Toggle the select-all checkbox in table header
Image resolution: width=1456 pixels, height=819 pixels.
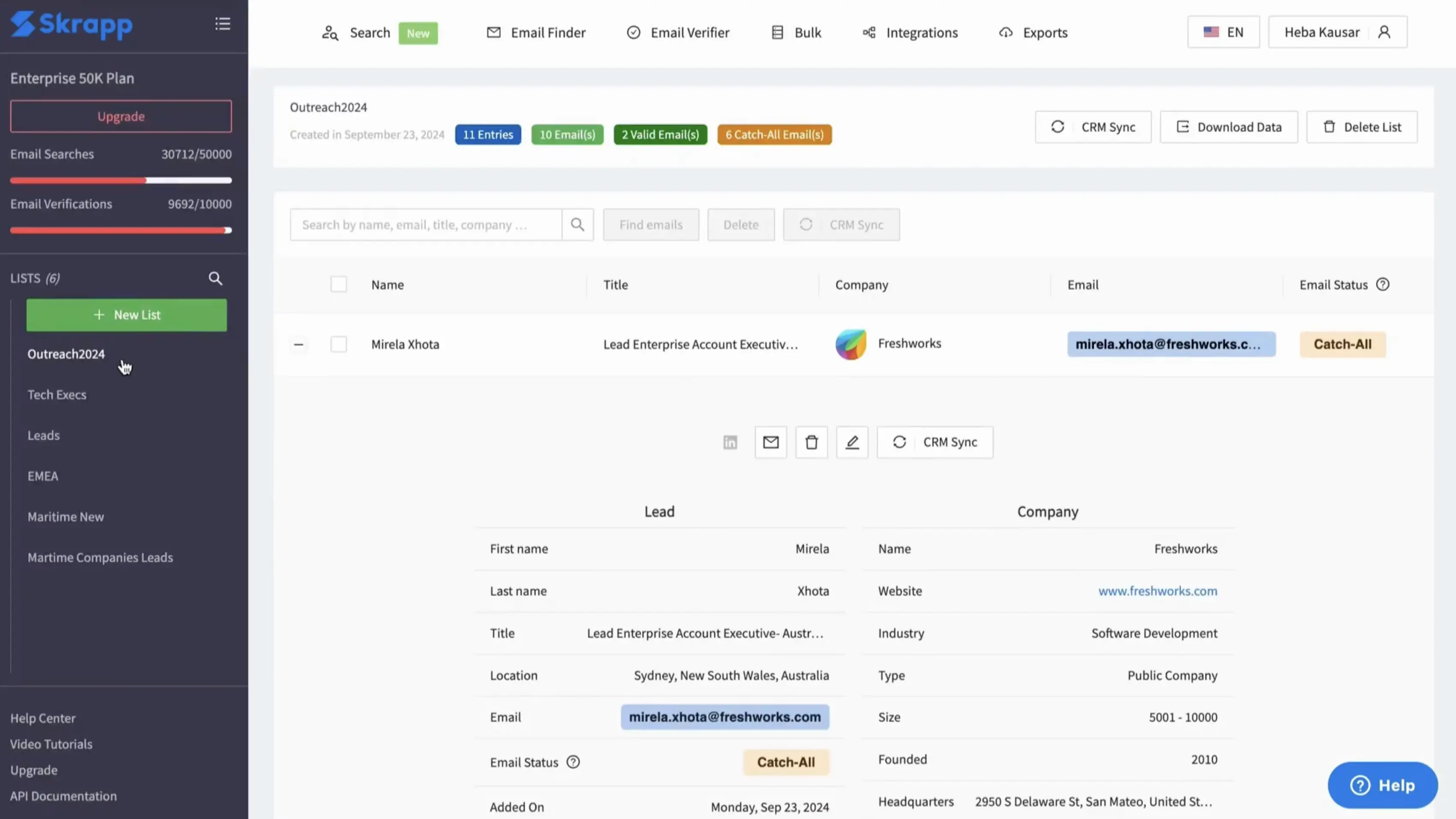coord(339,284)
